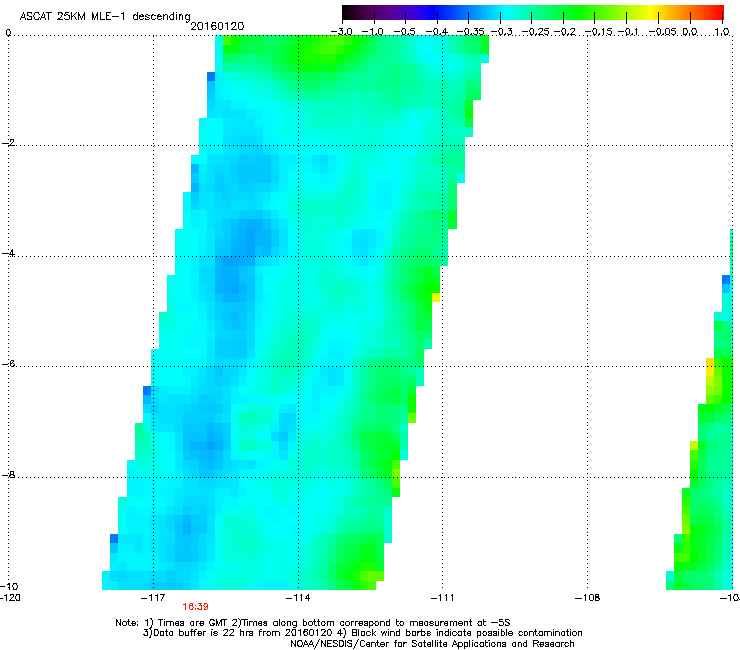Click the colorbar label '-0.5'
This screenshot has height=650, width=740.
tap(404, 32)
